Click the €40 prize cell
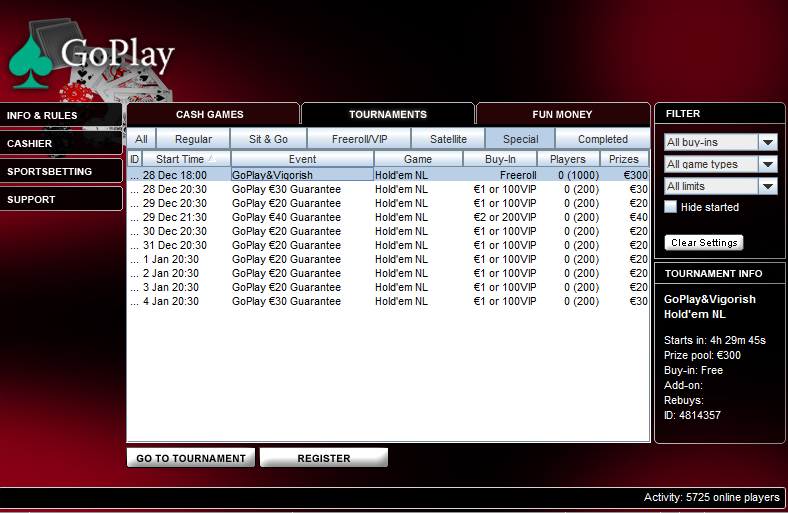Viewport: 788px width, 513px height. point(639,217)
